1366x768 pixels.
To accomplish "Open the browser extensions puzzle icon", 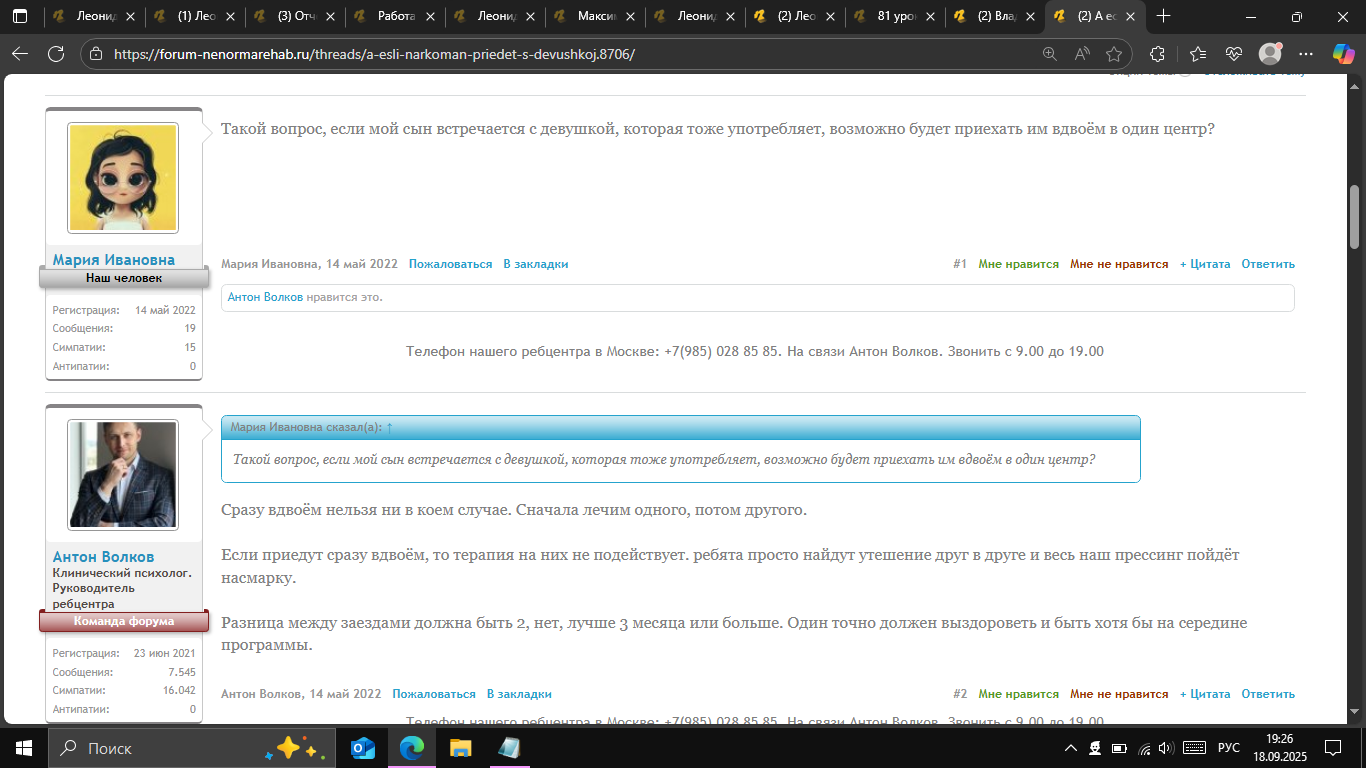I will [x=1158, y=54].
